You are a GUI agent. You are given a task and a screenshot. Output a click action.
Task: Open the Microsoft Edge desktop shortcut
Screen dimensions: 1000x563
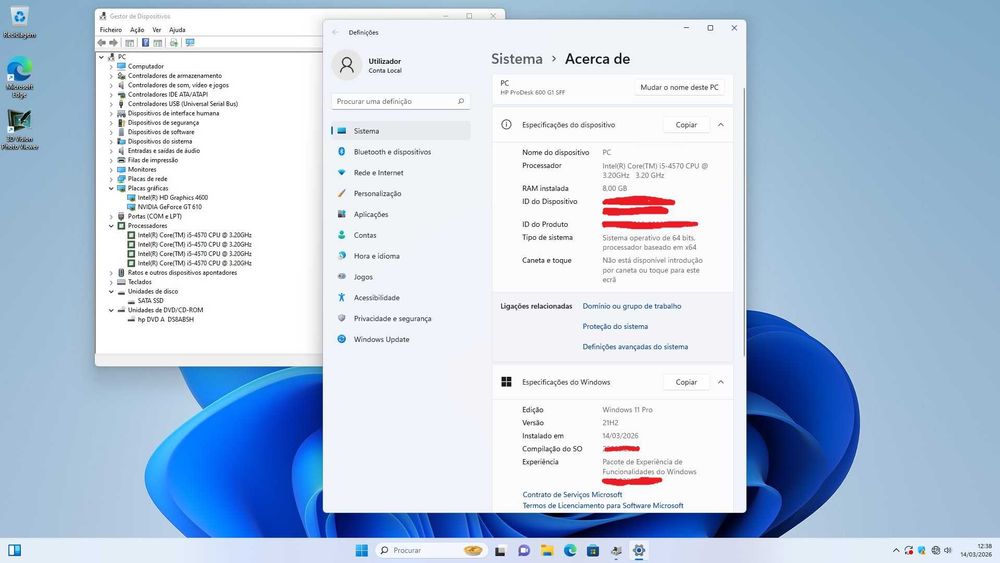coord(19,77)
